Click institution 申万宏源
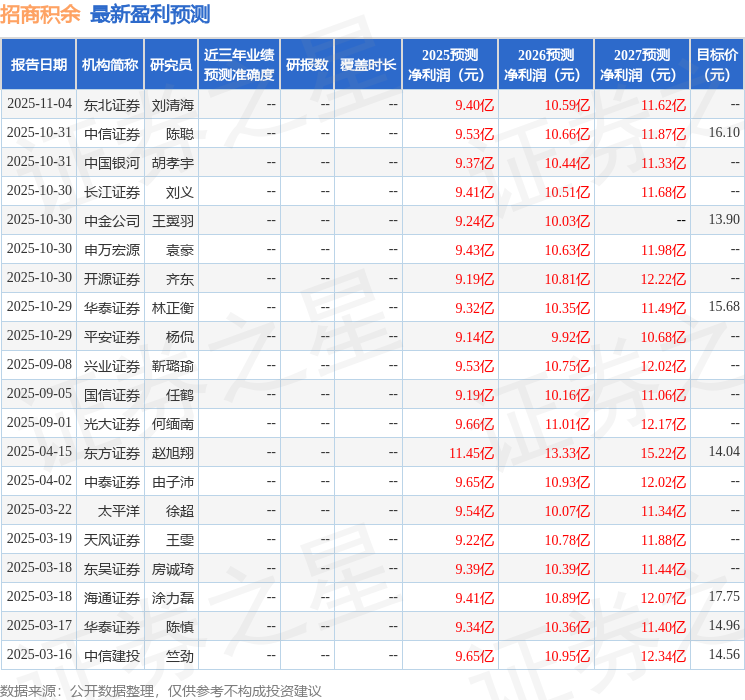The height and width of the screenshot is (700, 745). tap(112, 250)
